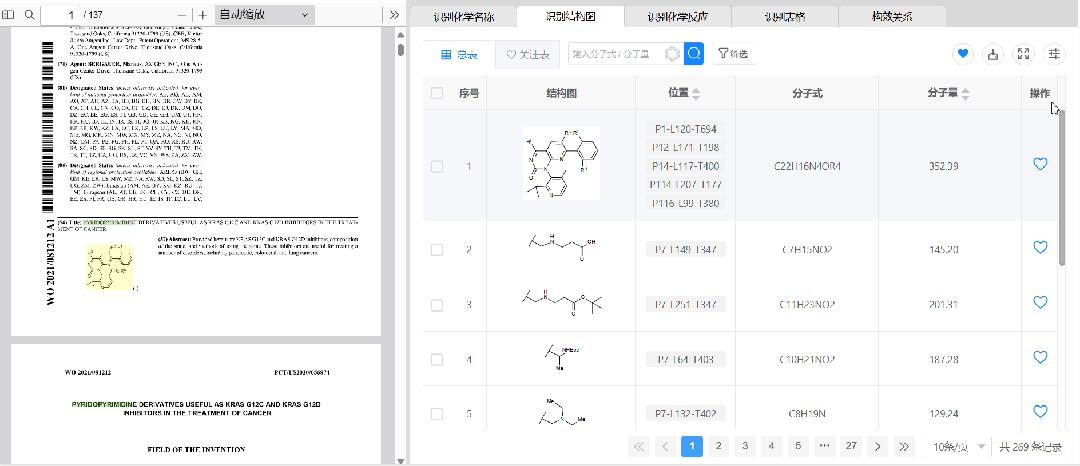
Task: Go to pagination page 4
Action: pyautogui.click(x=771, y=447)
